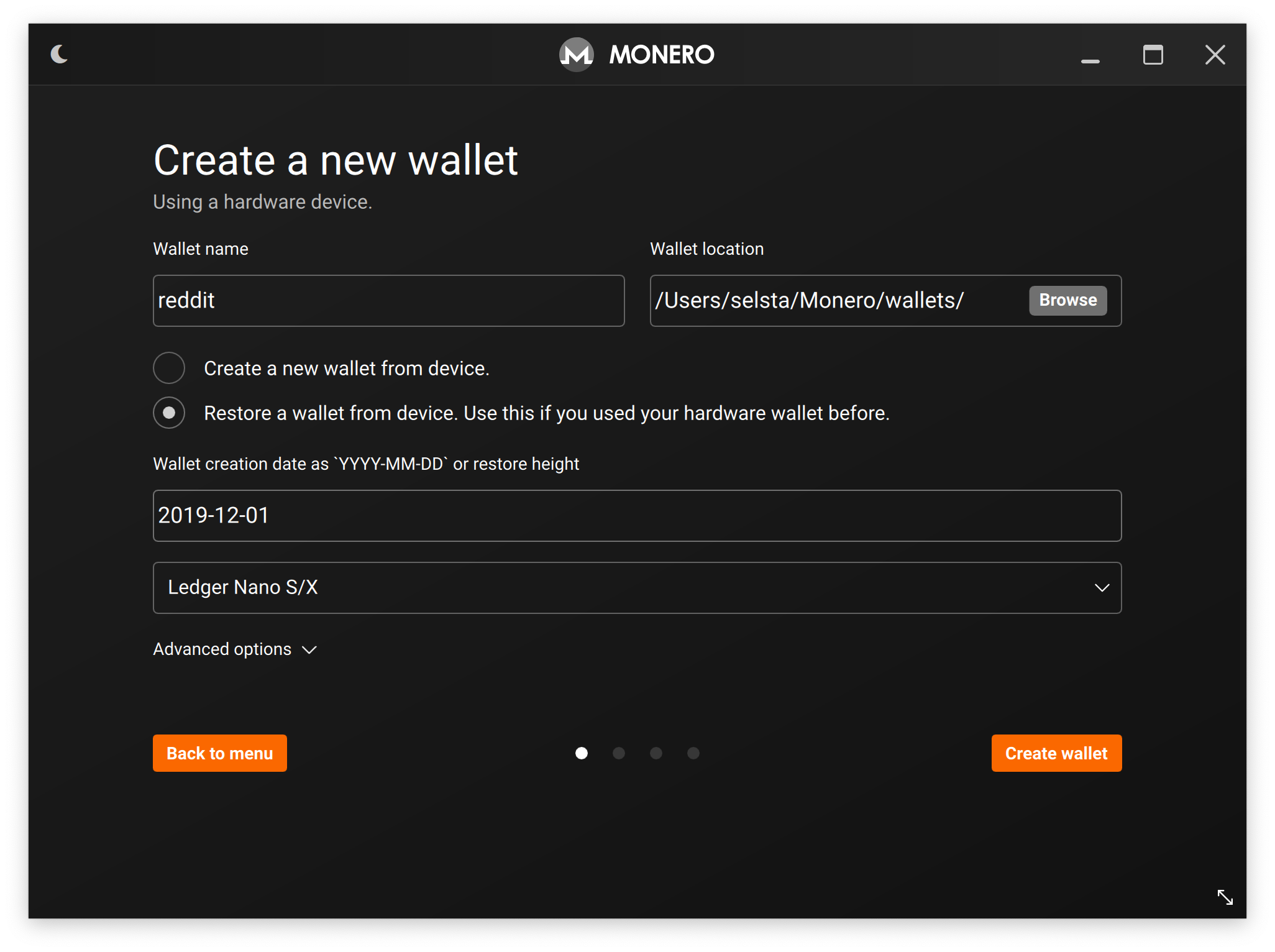Screen dimensions: 1275x952
Task: Click the pagination dot indicator one
Action: pyautogui.click(x=581, y=753)
